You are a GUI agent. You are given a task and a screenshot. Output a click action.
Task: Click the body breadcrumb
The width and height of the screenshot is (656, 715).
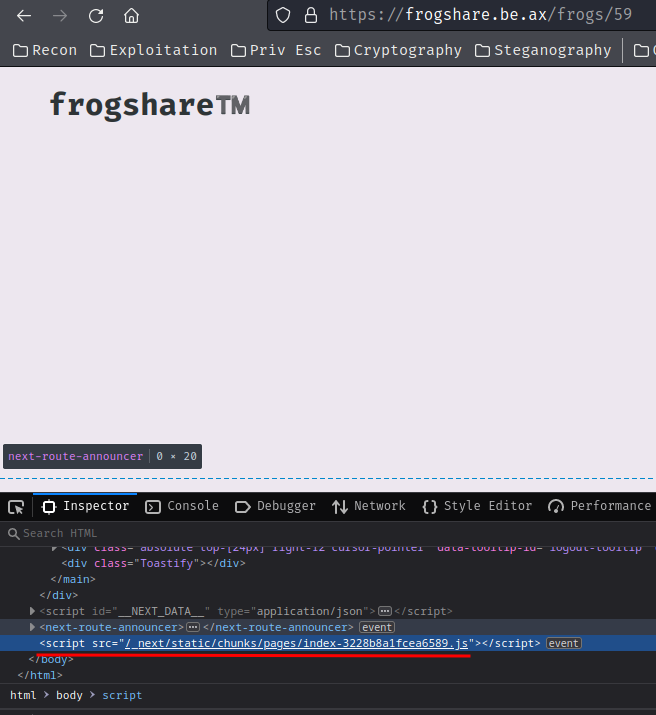coord(69,695)
